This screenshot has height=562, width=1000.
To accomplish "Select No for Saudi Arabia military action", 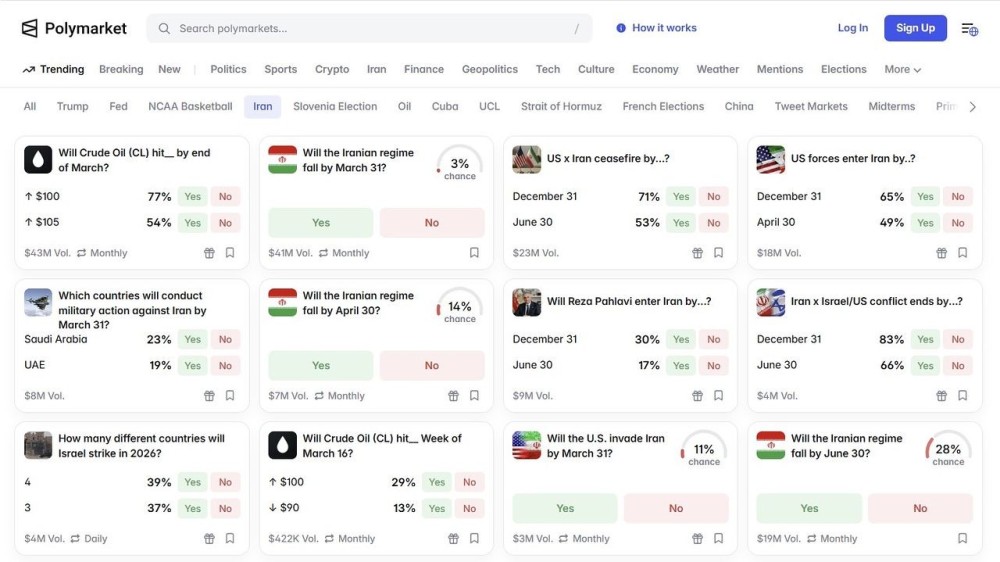I will click(225, 340).
